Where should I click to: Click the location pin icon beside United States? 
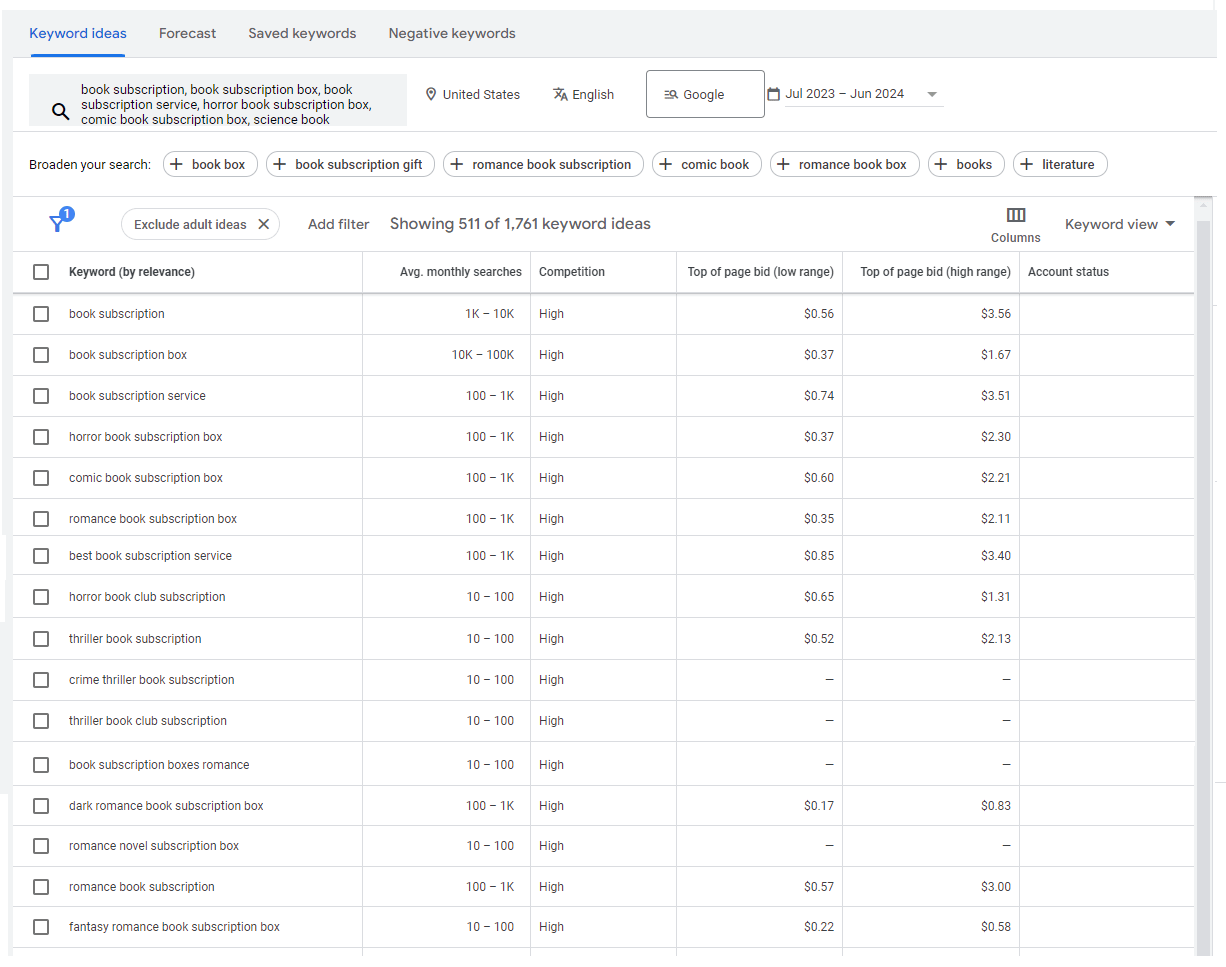[430, 94]
